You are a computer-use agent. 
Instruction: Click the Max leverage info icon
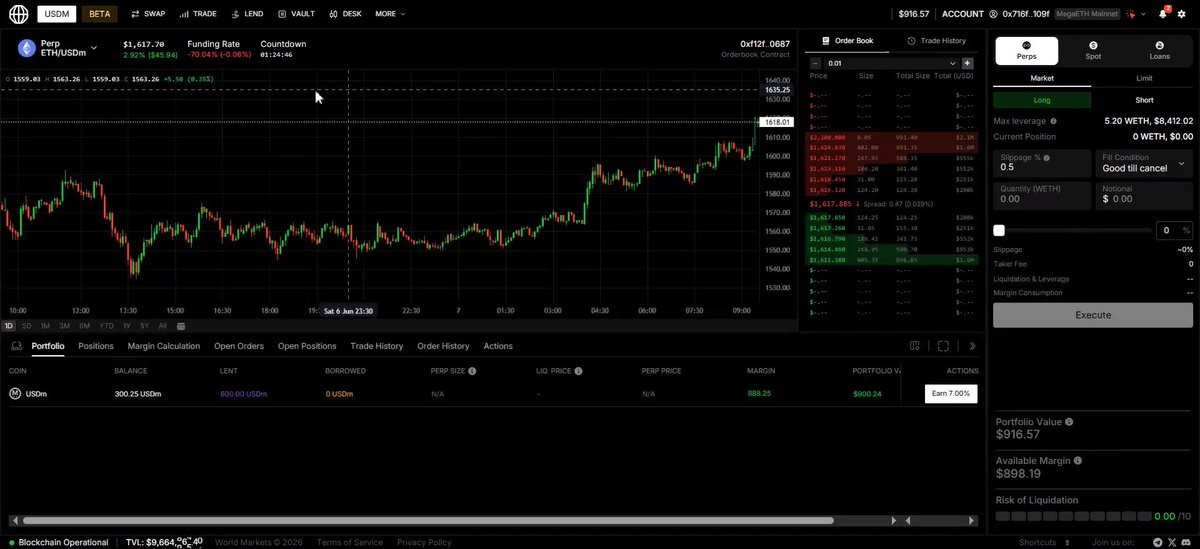point(1053,121)
